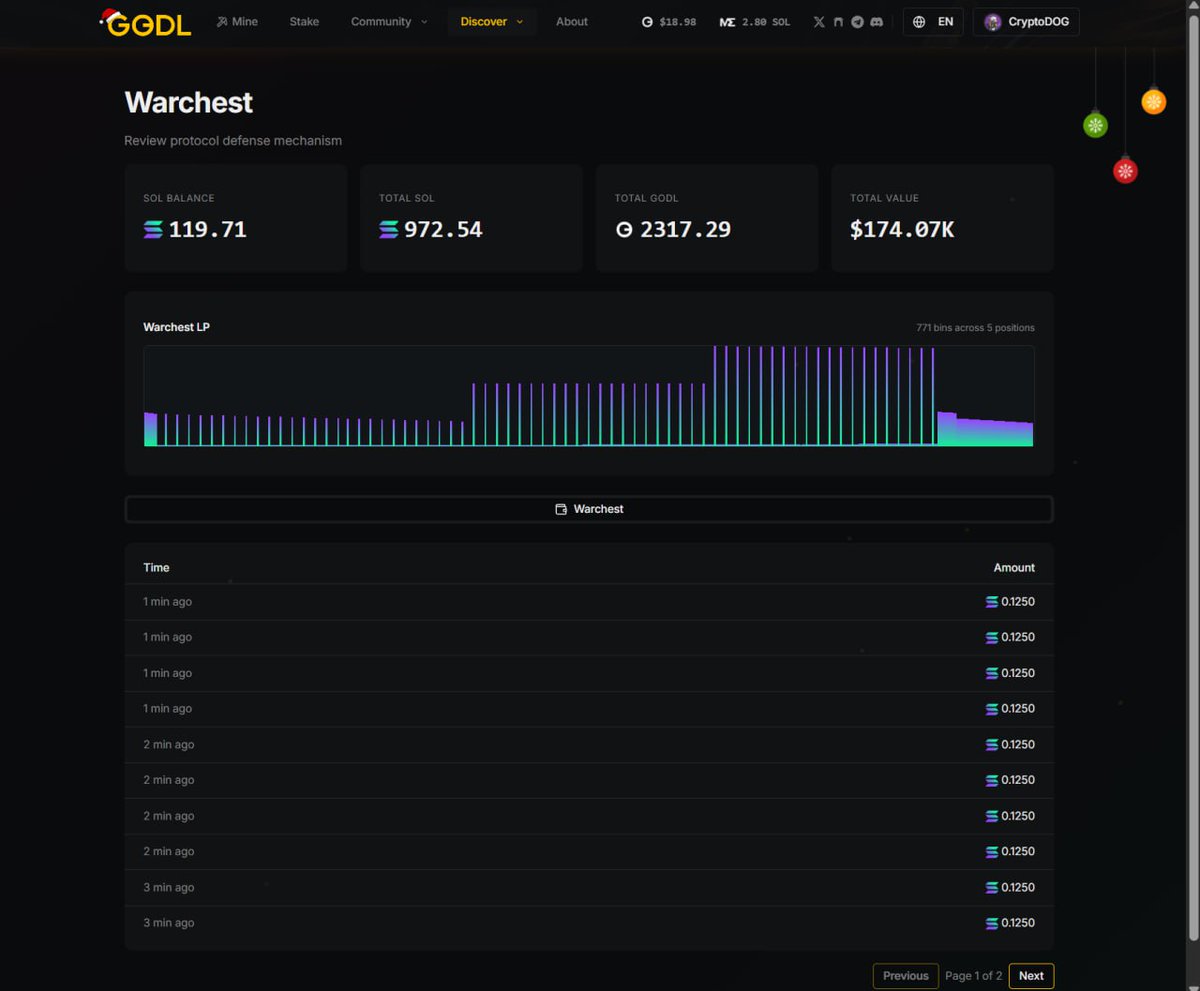Click the Magic Eden 2.80 SOL indicator

point(754,22)
